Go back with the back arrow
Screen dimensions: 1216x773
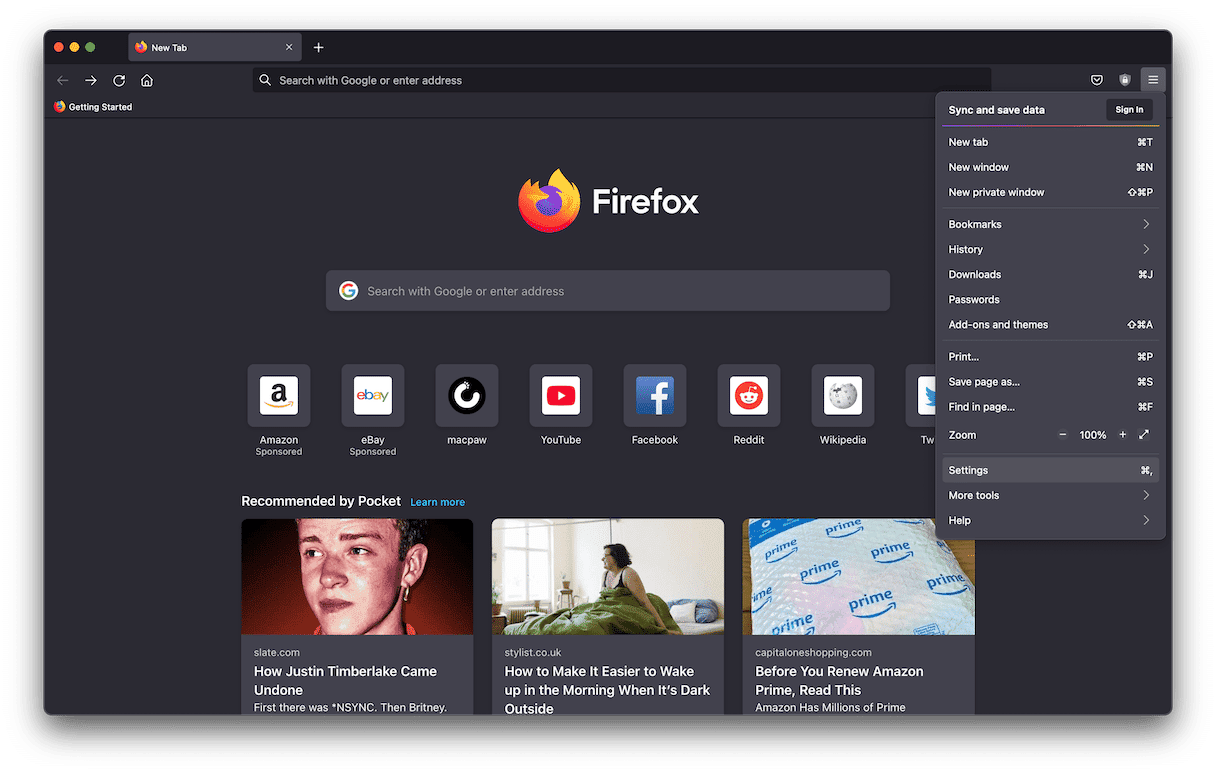pos(63,80)
